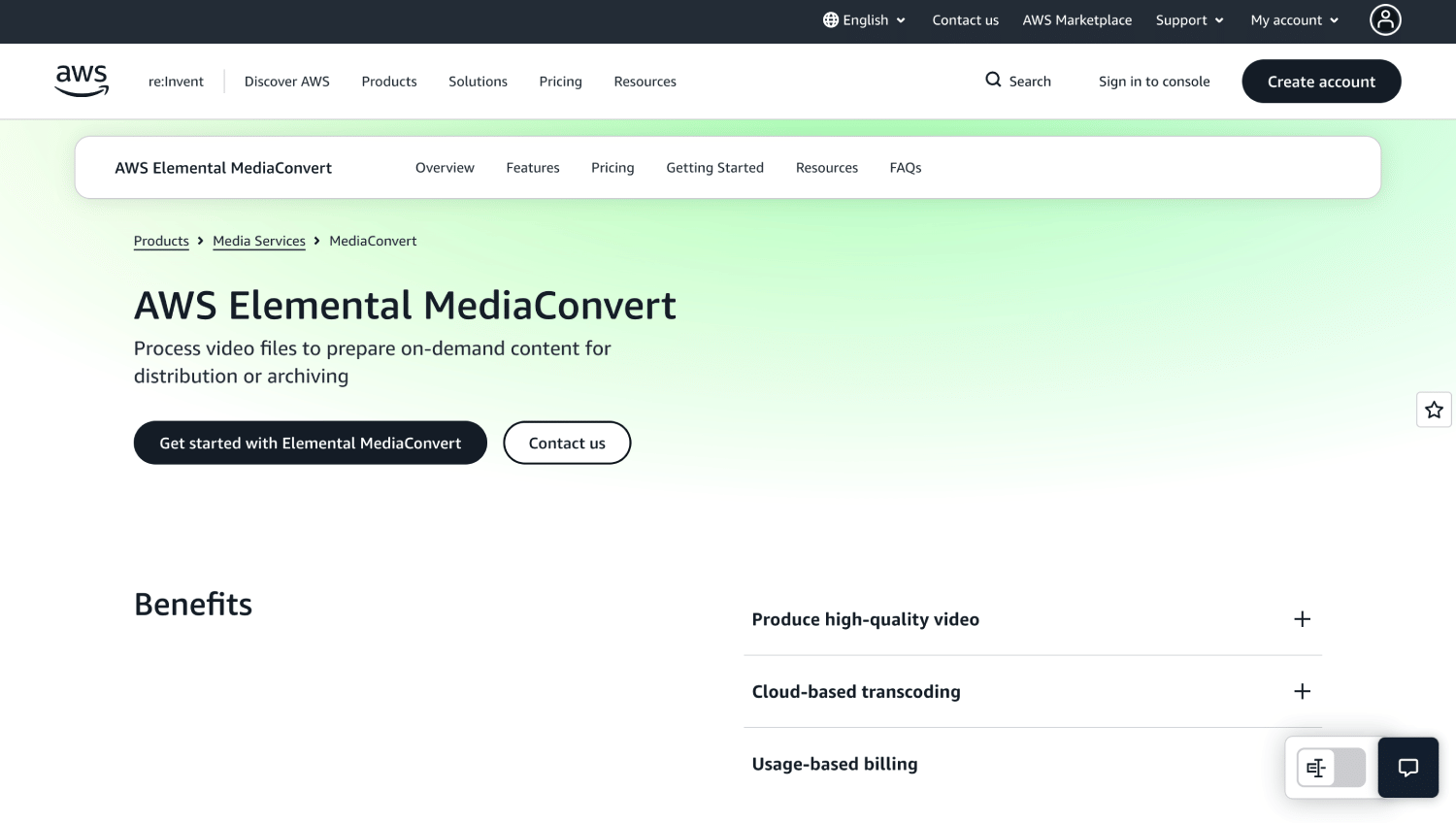Switch to the Getting Started tab
1456x823 pixels.
click(714, 168)
